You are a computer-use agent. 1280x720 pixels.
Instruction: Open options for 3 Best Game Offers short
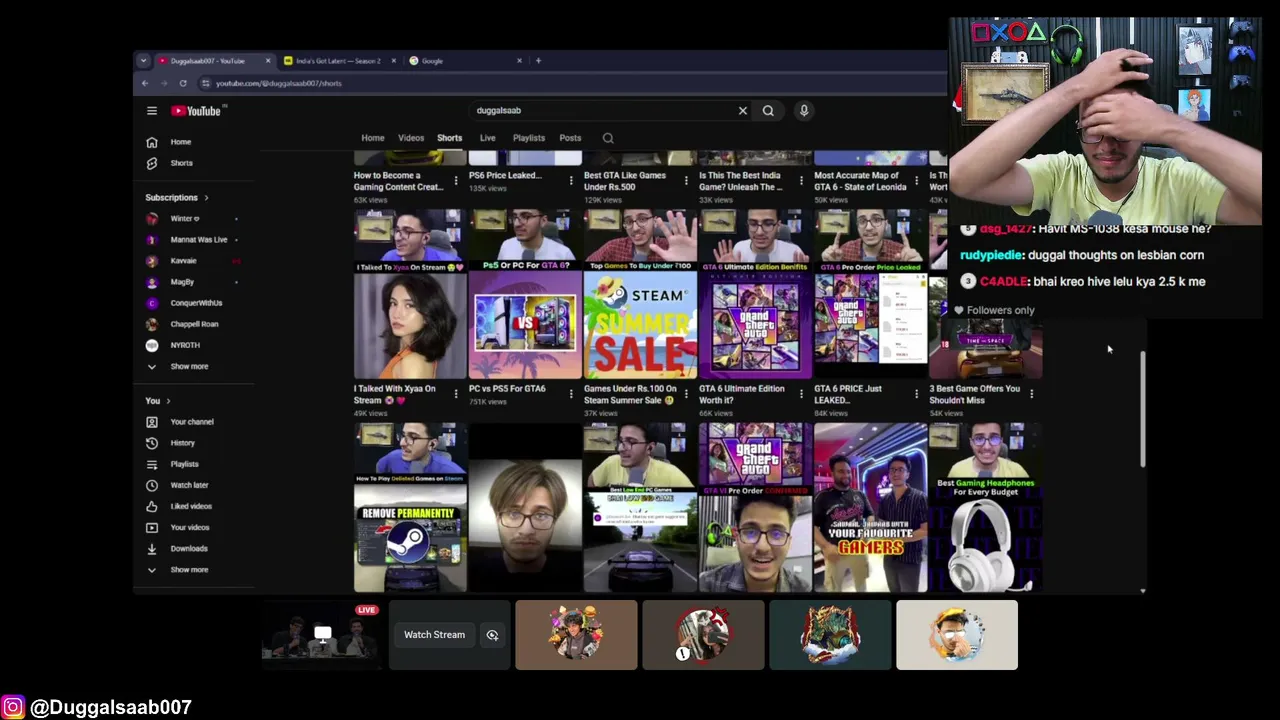(x=1031, y=394)
